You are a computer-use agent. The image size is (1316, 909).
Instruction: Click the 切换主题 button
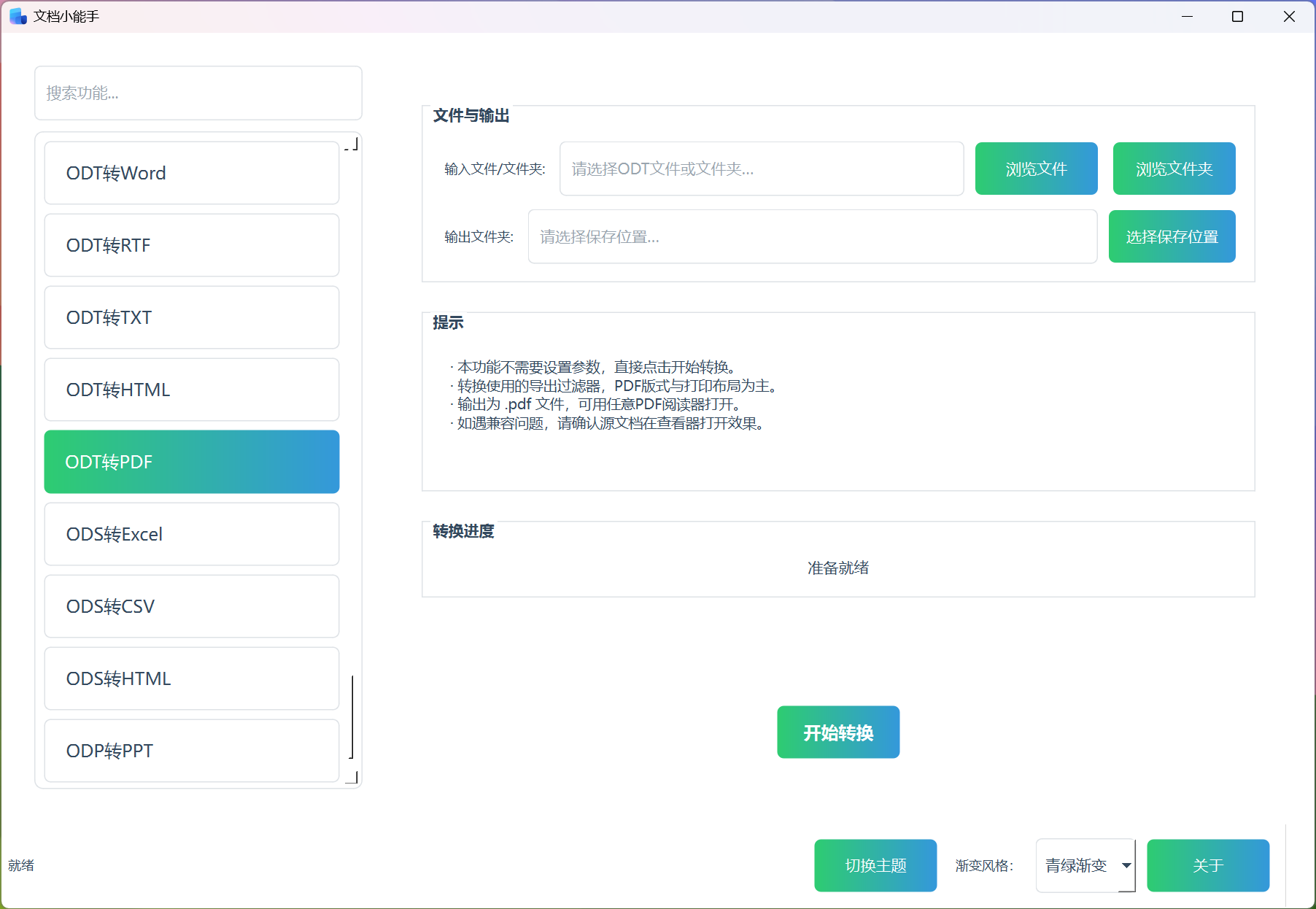[875, 865]
